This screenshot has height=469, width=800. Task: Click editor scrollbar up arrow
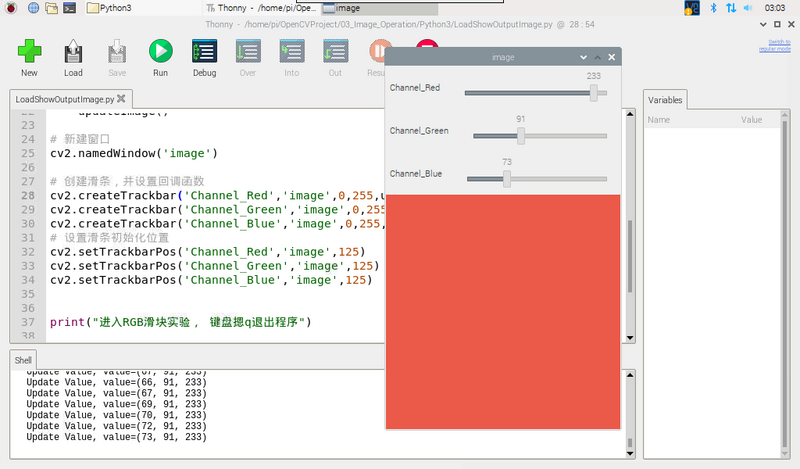click(x=630, y=114)
